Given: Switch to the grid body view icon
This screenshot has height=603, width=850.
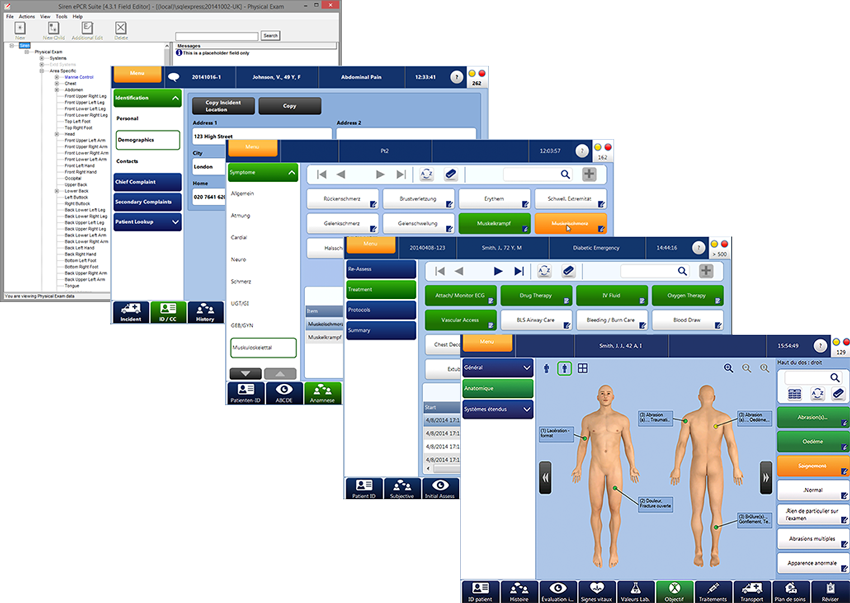Looking at the screenshot, I should point(583,368).
